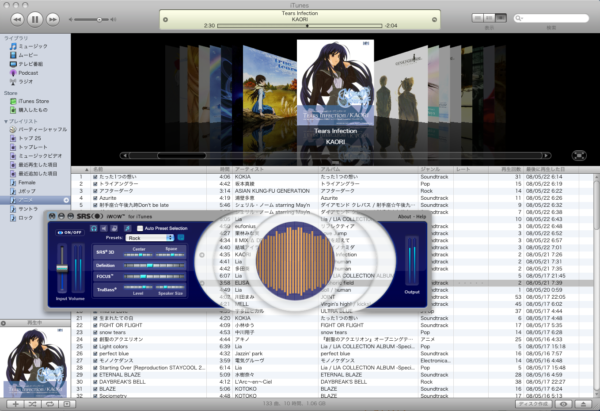Sort tracks by ジャンル column header

pos(435,169)
